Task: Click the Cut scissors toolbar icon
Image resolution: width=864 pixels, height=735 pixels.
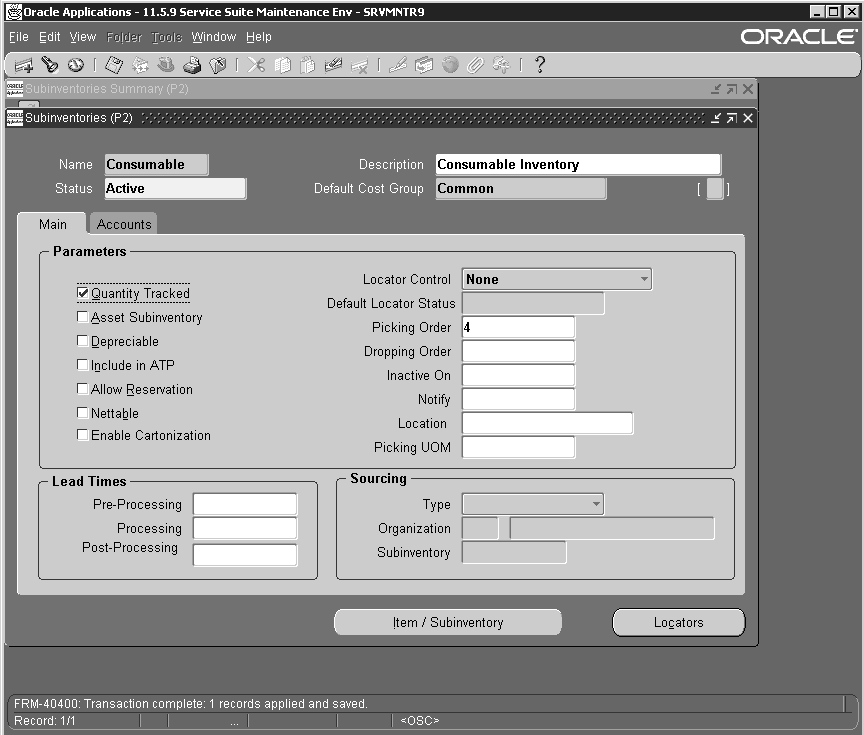Action: pyautogui.click(x=256, y=65)
